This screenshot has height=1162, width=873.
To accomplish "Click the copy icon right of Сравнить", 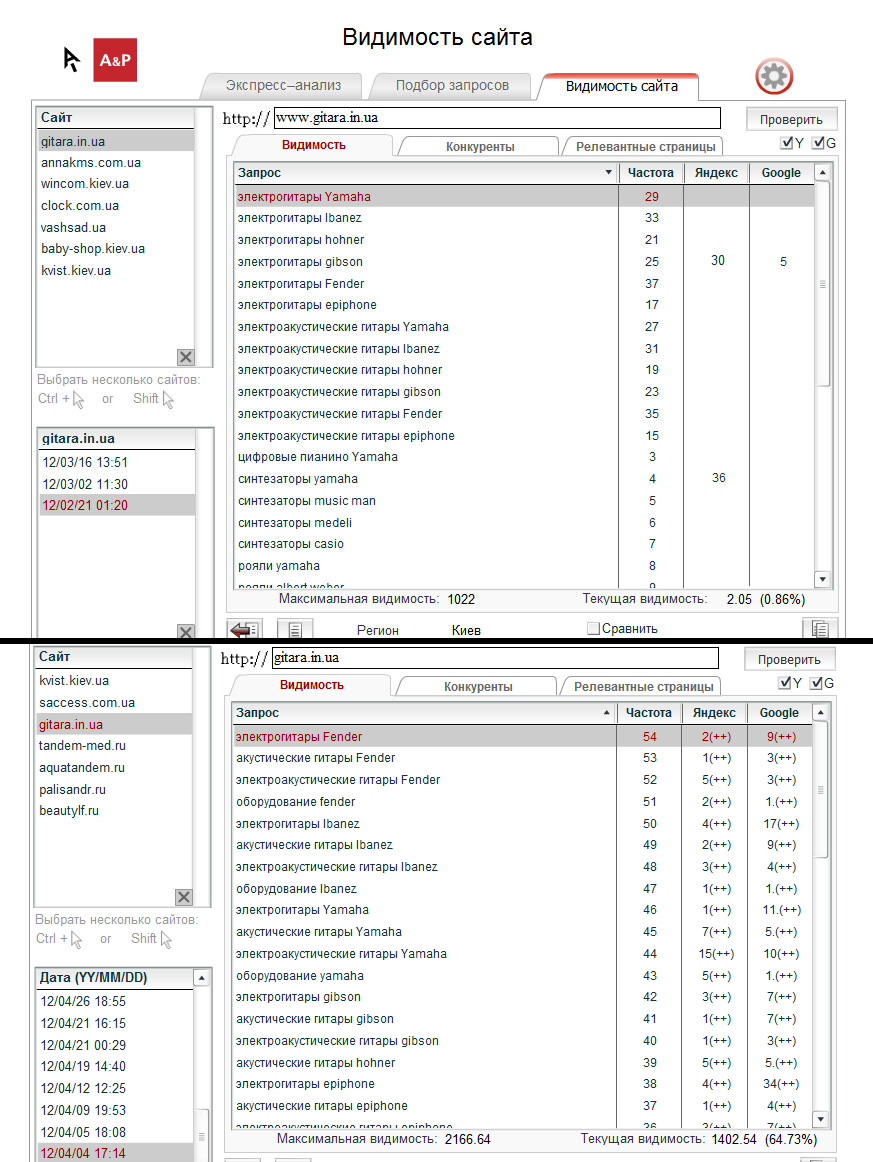I will coord(820,628).
